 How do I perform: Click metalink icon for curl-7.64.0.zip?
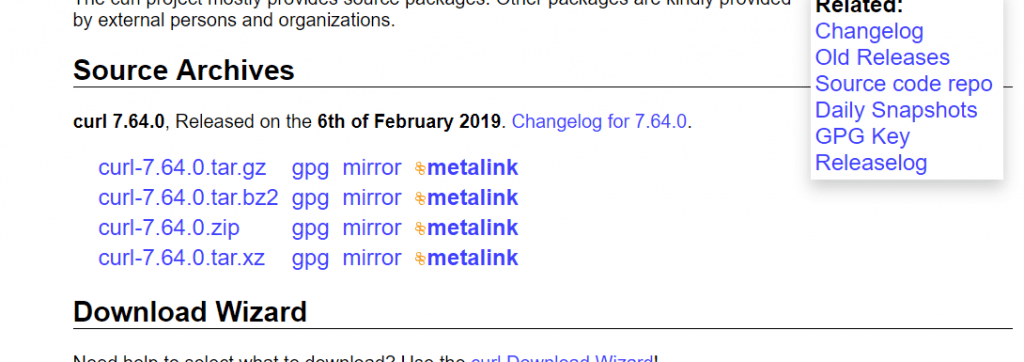pos(421,229)
